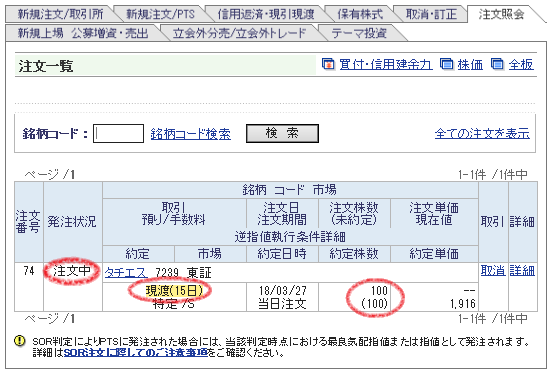The width and height of the screenshot is (553, 377).
Task: Open the SOR注文に際してのご注意事項 link
Action: pyautogui.click(x=135, y=352)
